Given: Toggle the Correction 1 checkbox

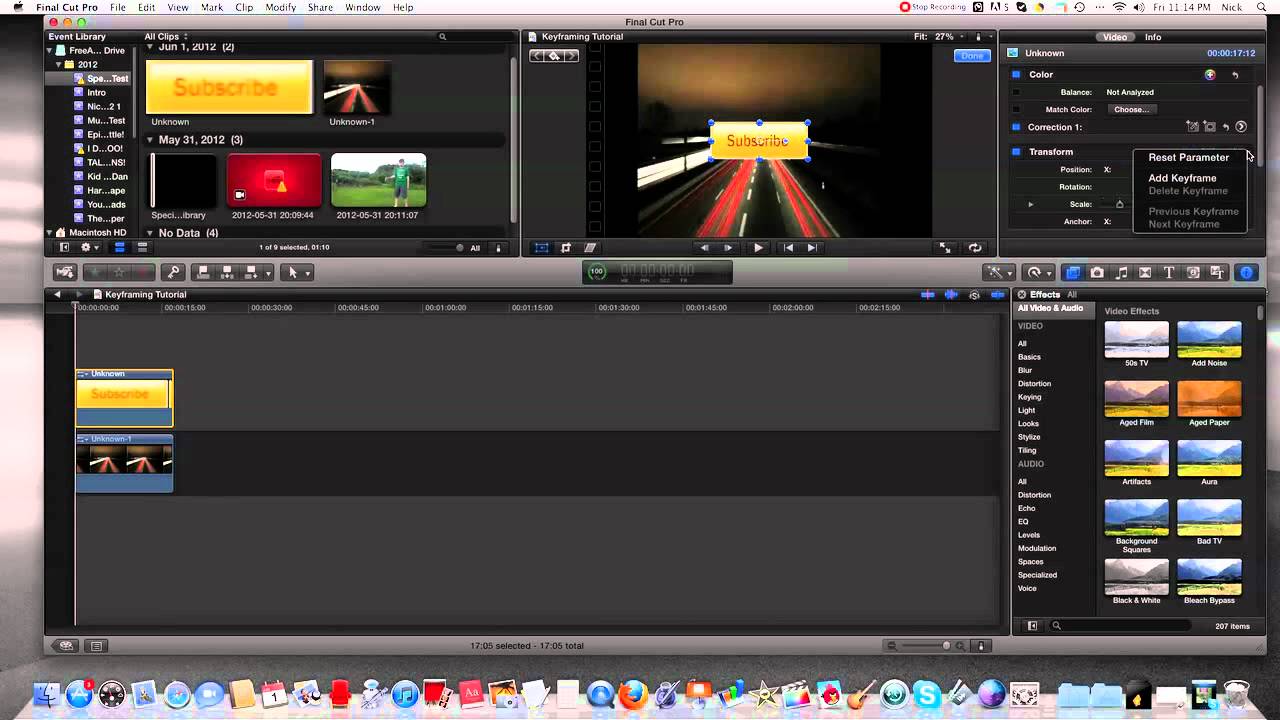Looking at the screenshot, I should 1016,127.
